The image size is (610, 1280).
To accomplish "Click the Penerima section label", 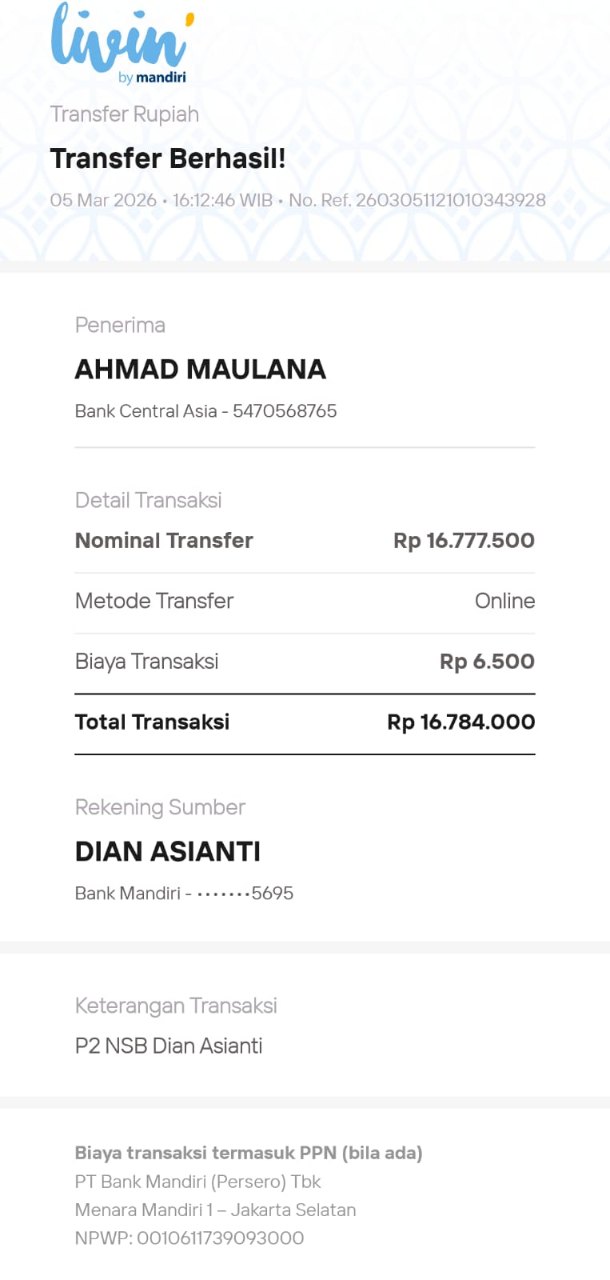I will click(x=120, y=325).
